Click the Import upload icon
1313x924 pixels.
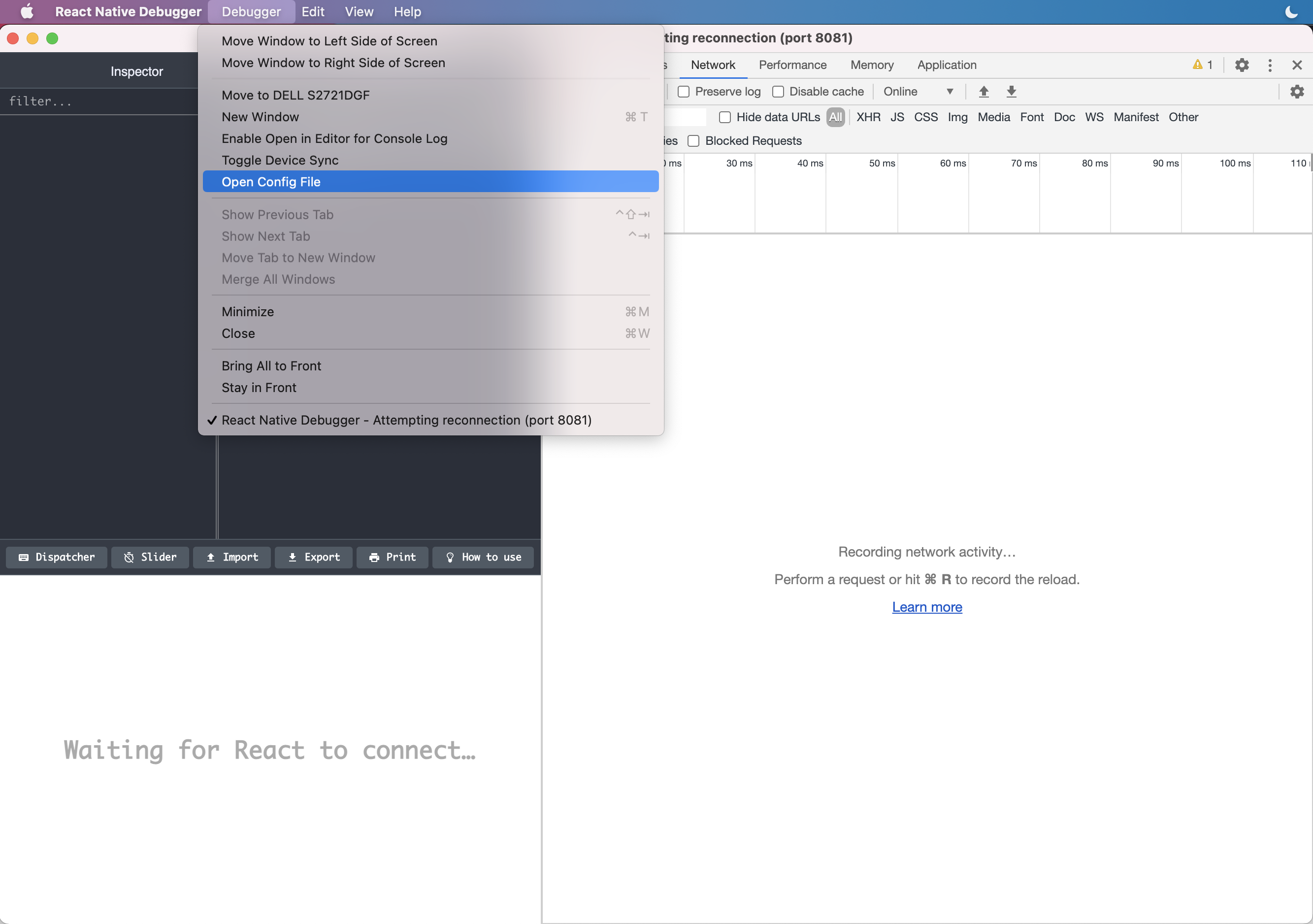tap(210, 558)
